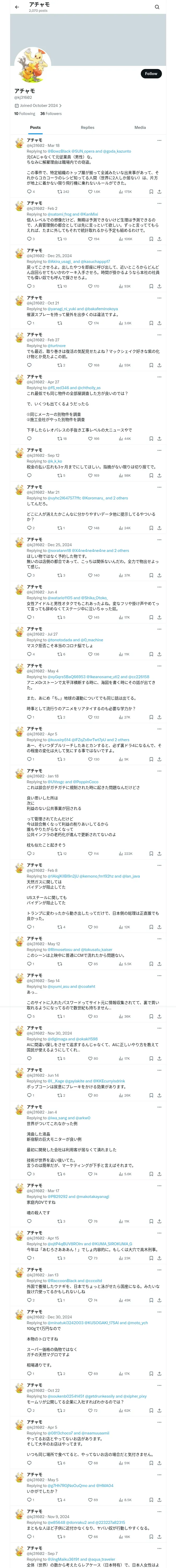Open the search magnifier icon in the header
The width and height of the screenshot is (176, 1568).
pos(157,7)
